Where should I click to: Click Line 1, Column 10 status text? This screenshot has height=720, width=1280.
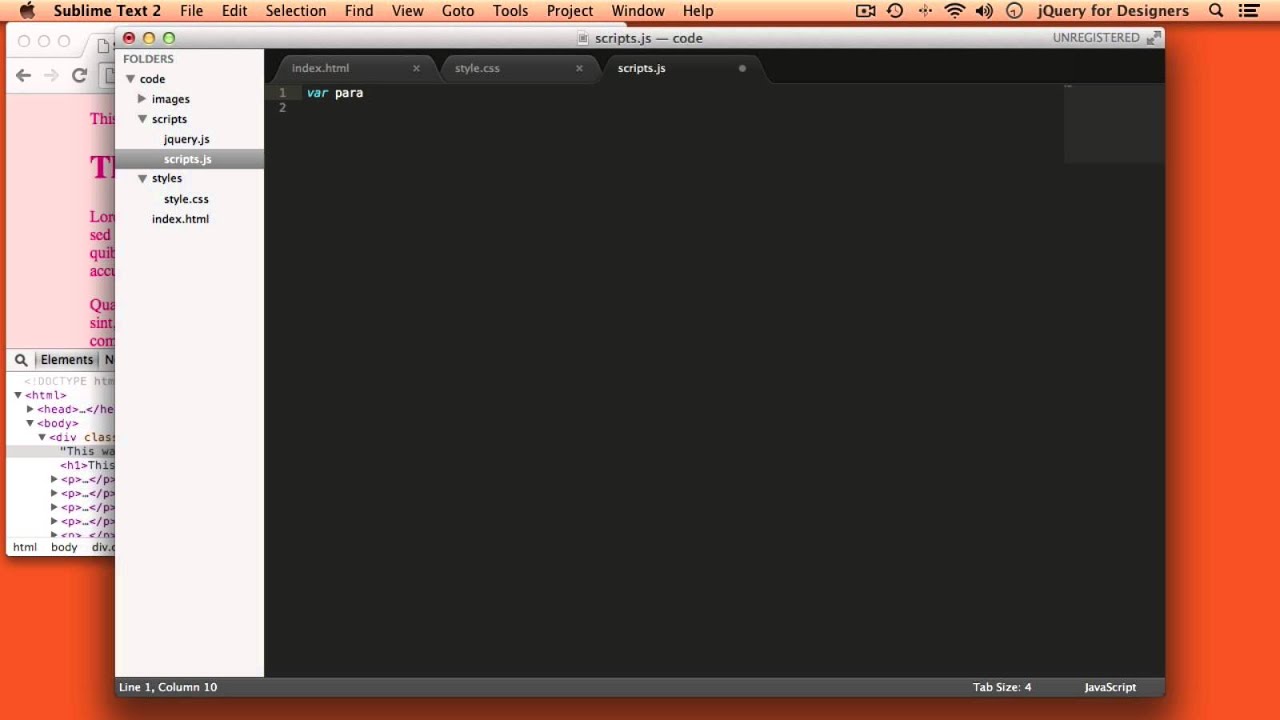pyautogui.click(x=168, y=687)
